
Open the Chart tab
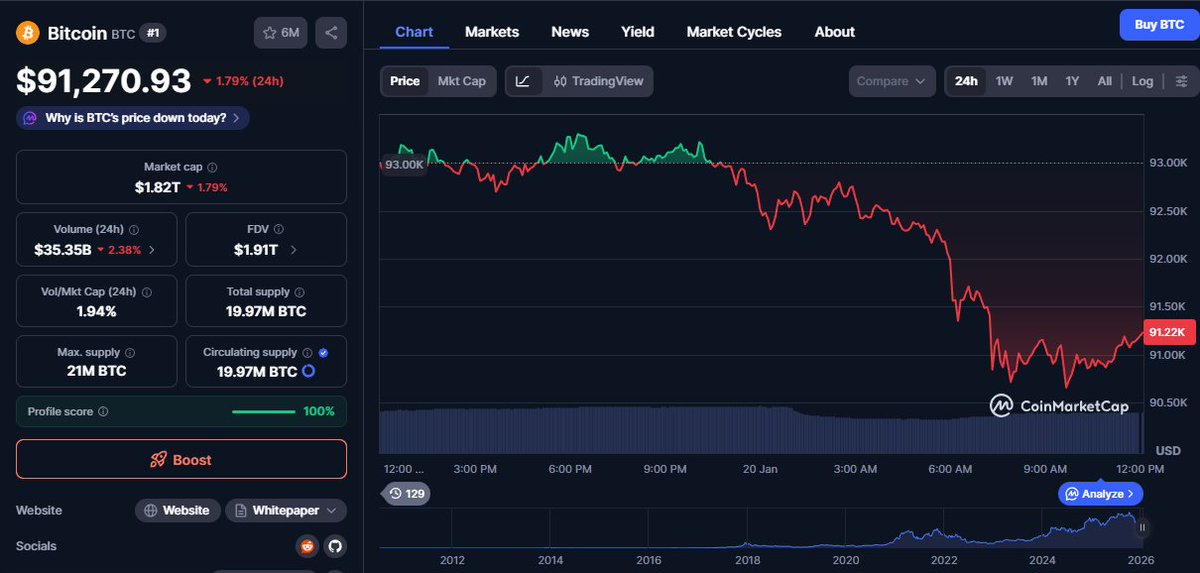(414, 32)
